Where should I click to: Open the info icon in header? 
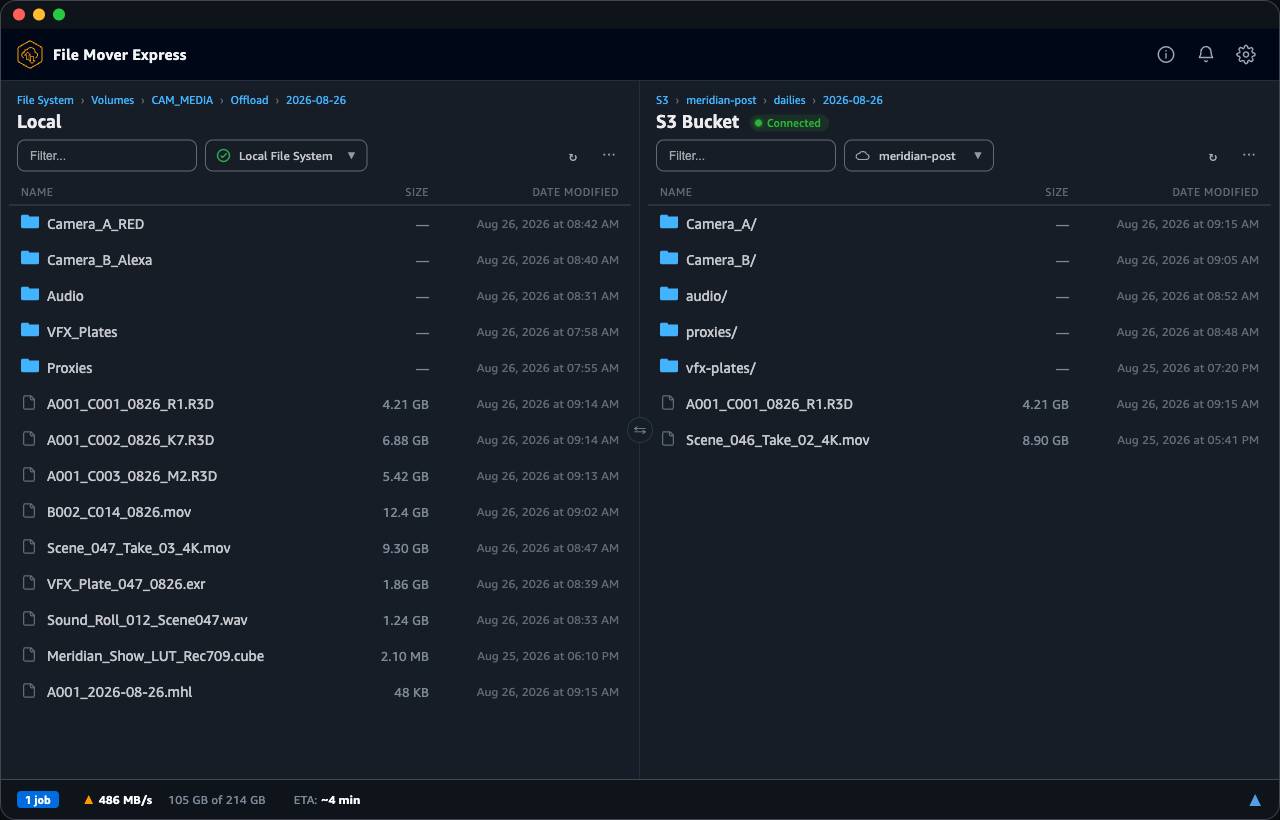[1166, 55]
